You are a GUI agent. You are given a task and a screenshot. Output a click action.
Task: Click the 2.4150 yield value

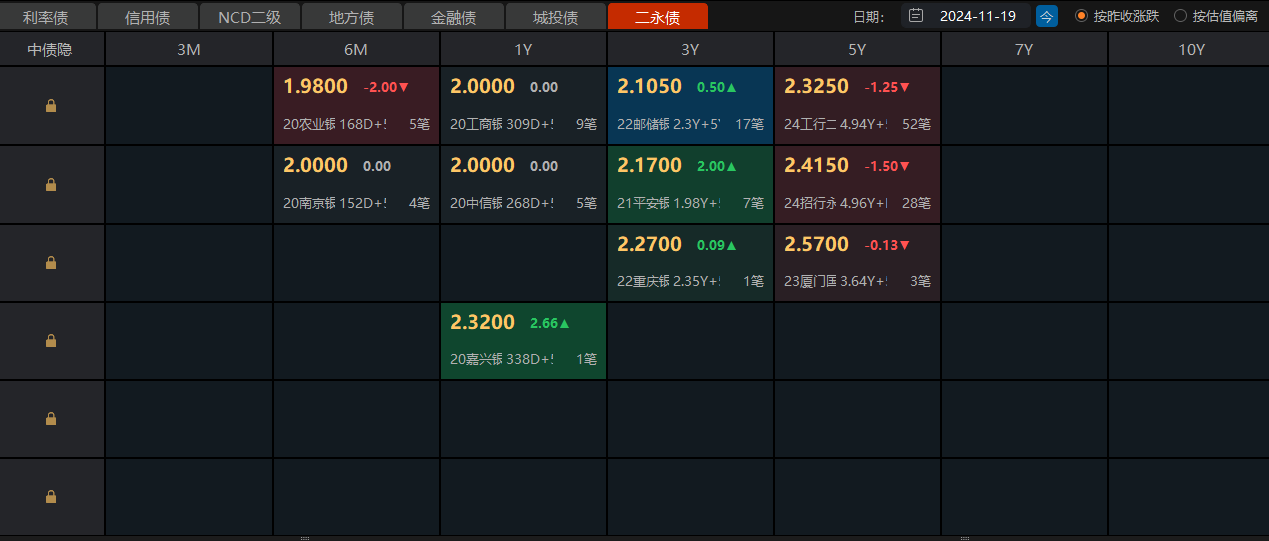click(x=817, y=165)
